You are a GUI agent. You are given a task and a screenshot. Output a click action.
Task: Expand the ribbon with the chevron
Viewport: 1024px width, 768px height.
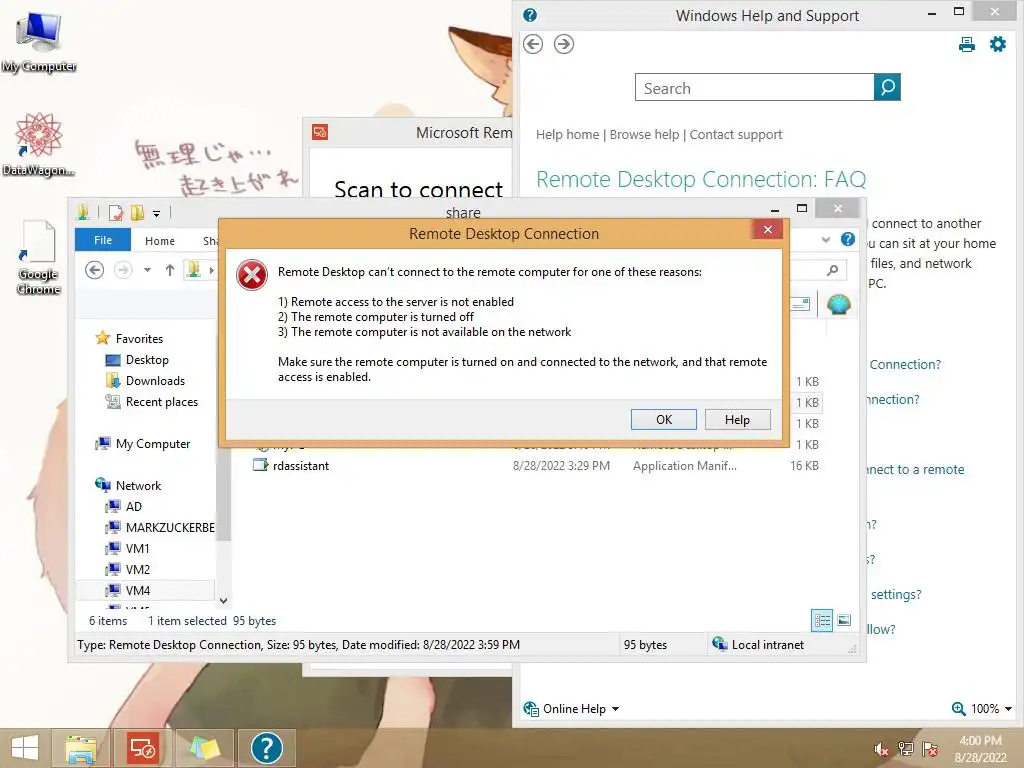pos(826,240)
